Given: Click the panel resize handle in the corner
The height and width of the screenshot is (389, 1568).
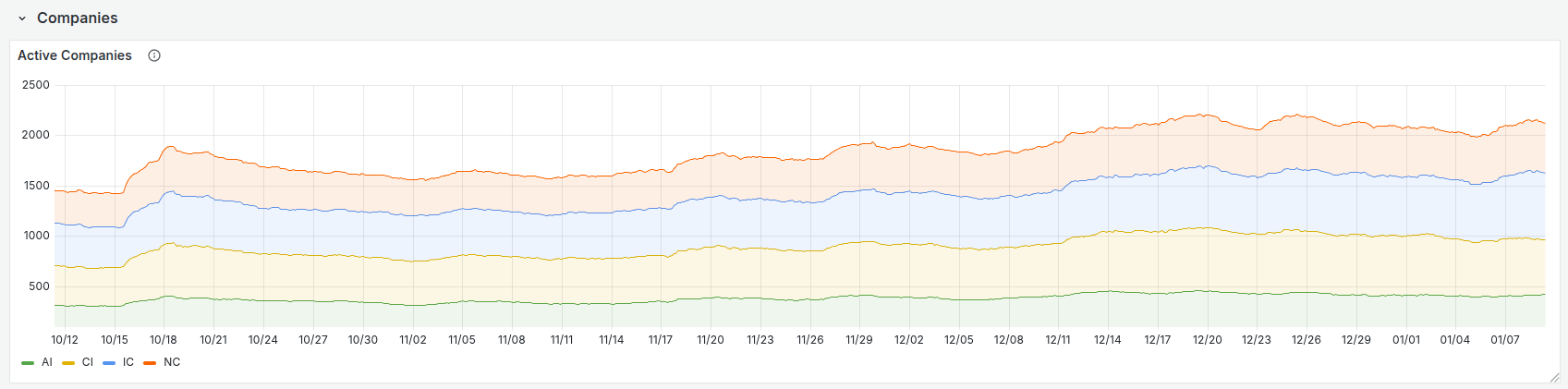Looking at the screenshot, I should [x=1554, y=377].
